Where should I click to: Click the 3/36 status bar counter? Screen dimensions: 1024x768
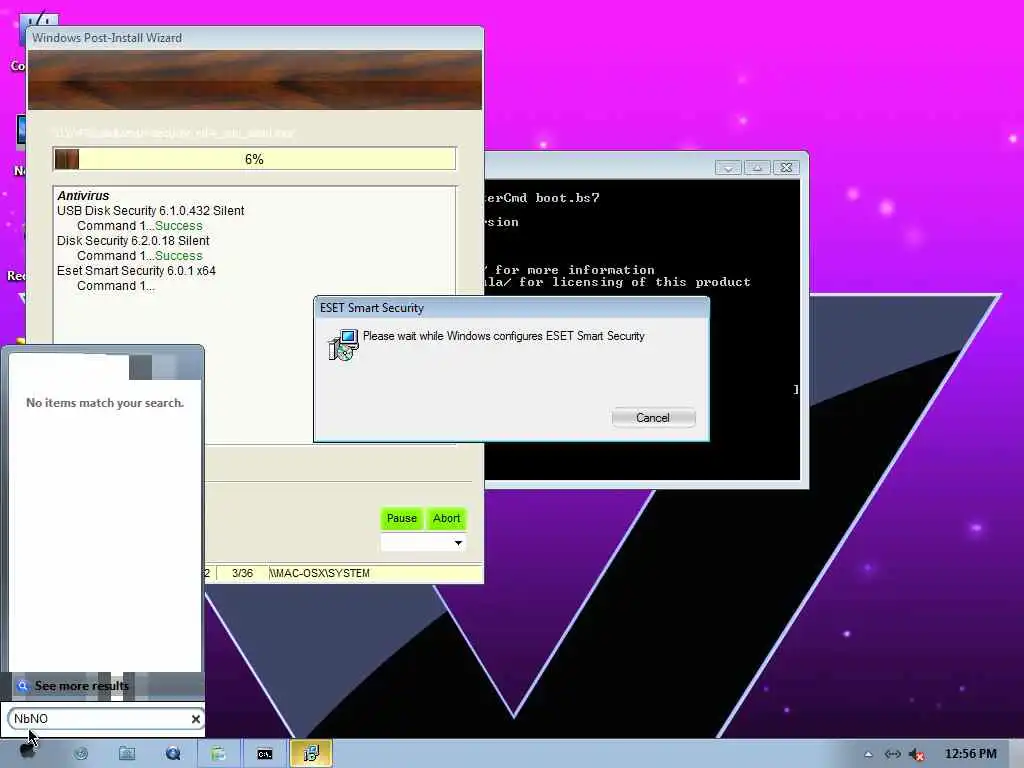(242, 573)
